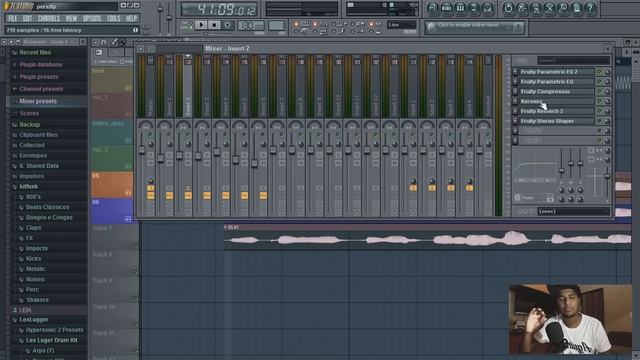Open the Piano Roll toolbar icon
This screenshot has height=360, width=640.
[x=460, y=8]
